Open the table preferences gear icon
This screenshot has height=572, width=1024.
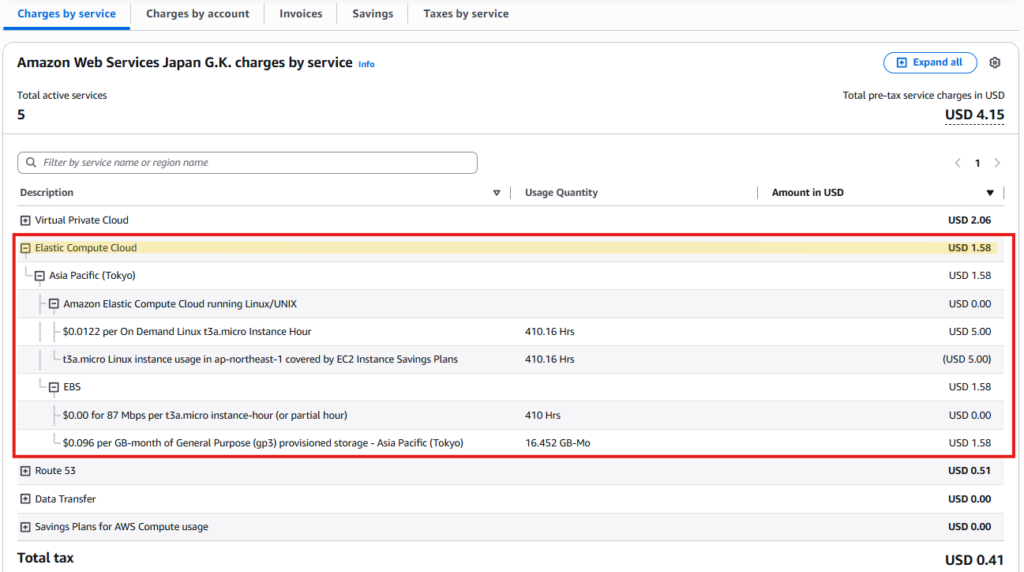994,63
